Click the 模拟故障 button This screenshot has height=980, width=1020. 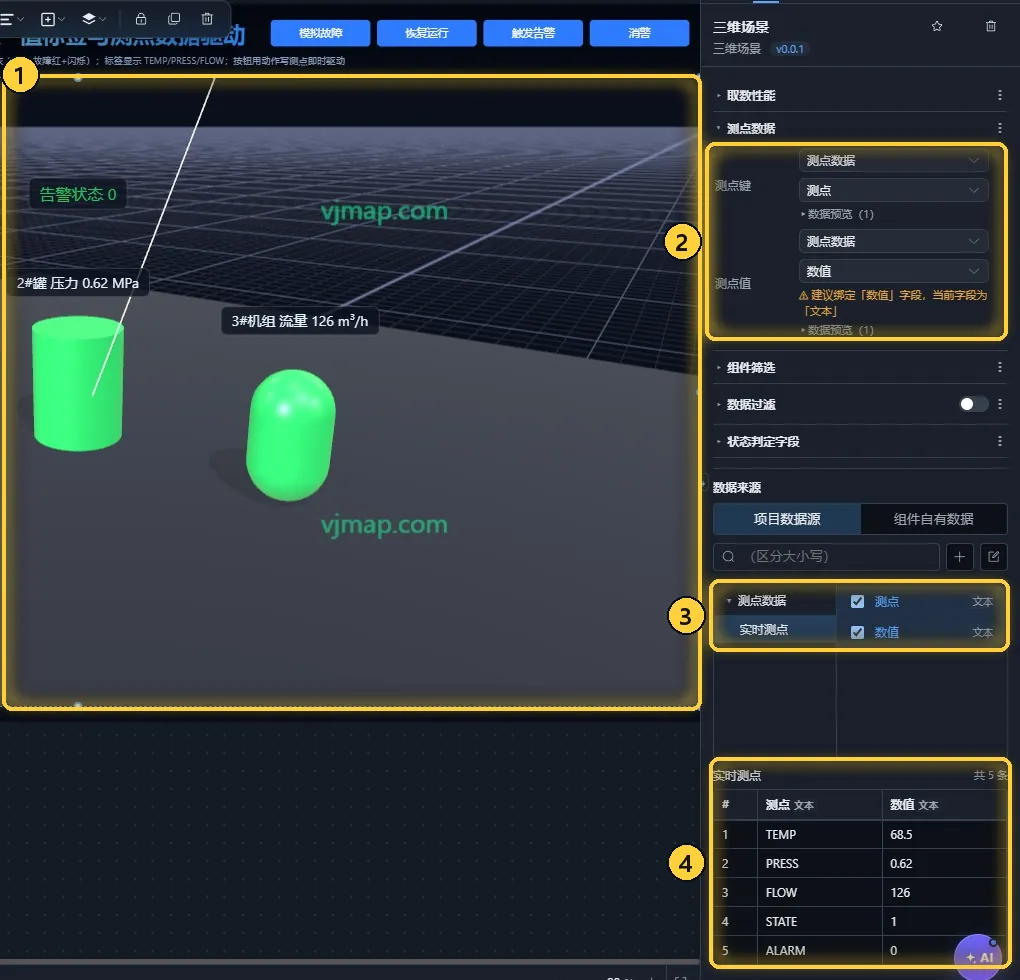tap(321, 33)
